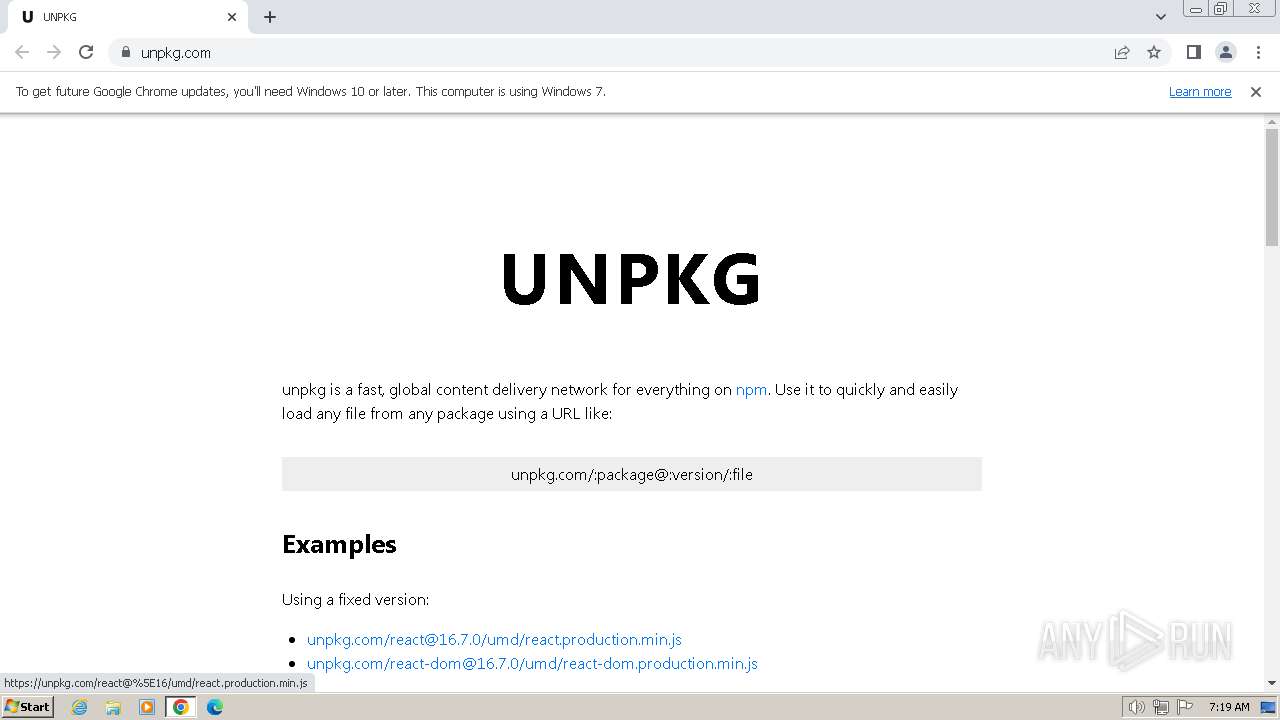Open File Explorer from taskbar
Viewport: 1280px width, 720px height.
113,707
